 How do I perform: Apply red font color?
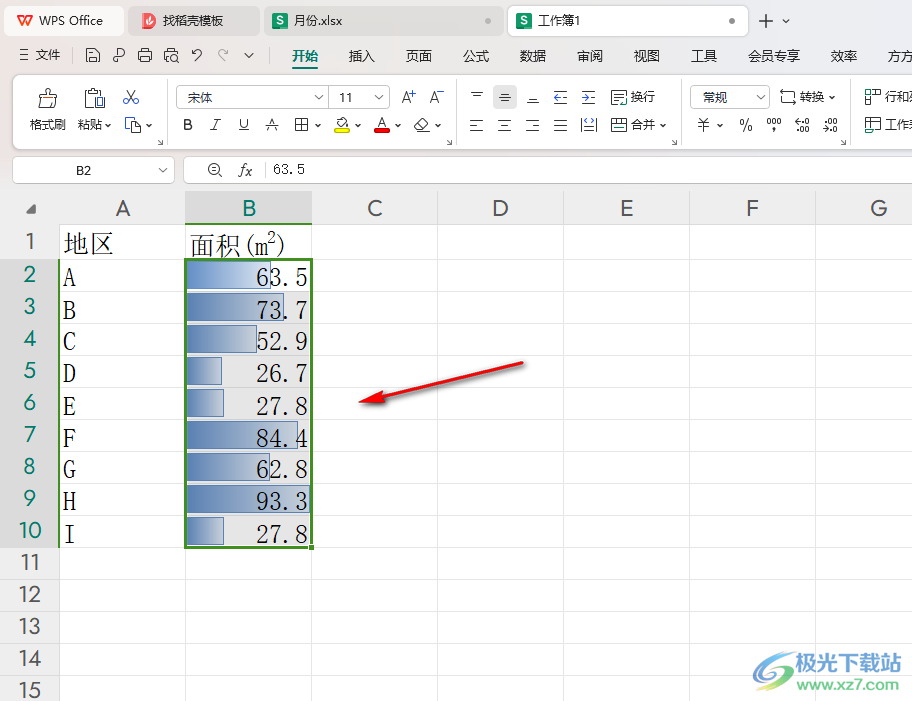coord(382,124)
